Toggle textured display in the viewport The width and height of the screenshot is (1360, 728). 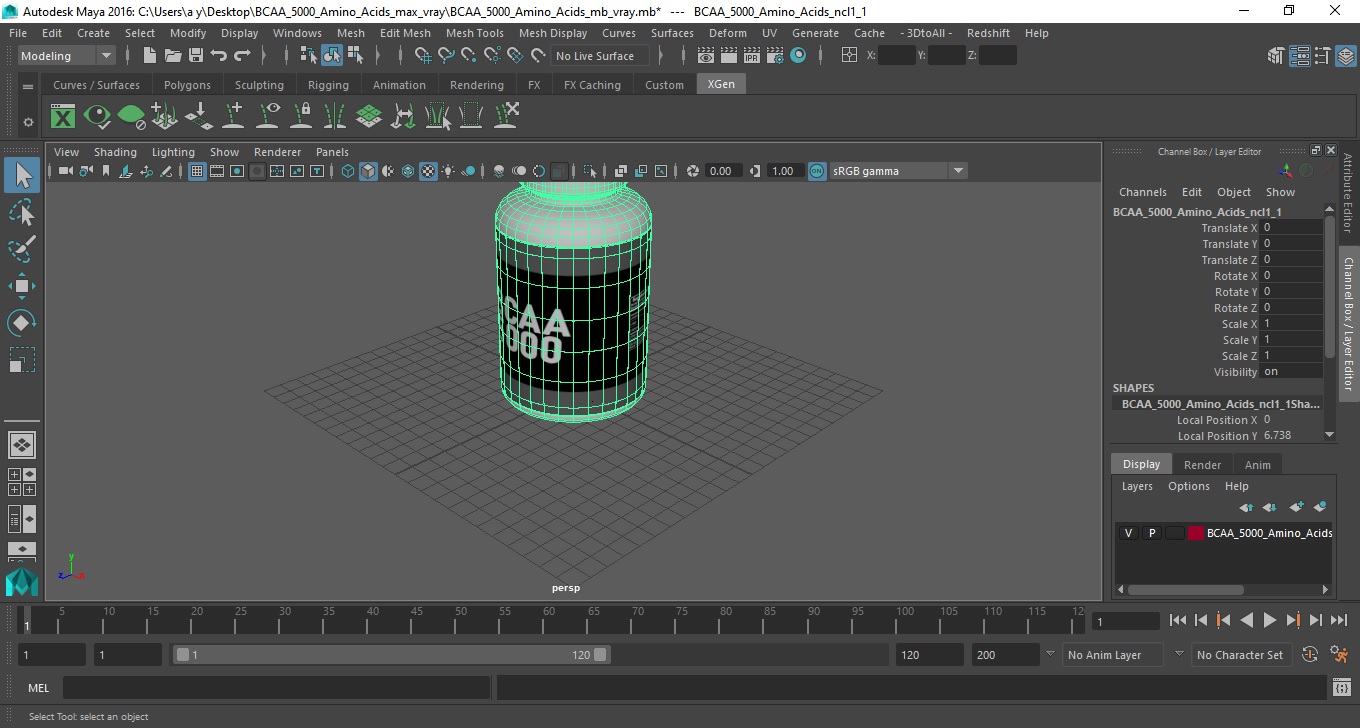(428, 171)
